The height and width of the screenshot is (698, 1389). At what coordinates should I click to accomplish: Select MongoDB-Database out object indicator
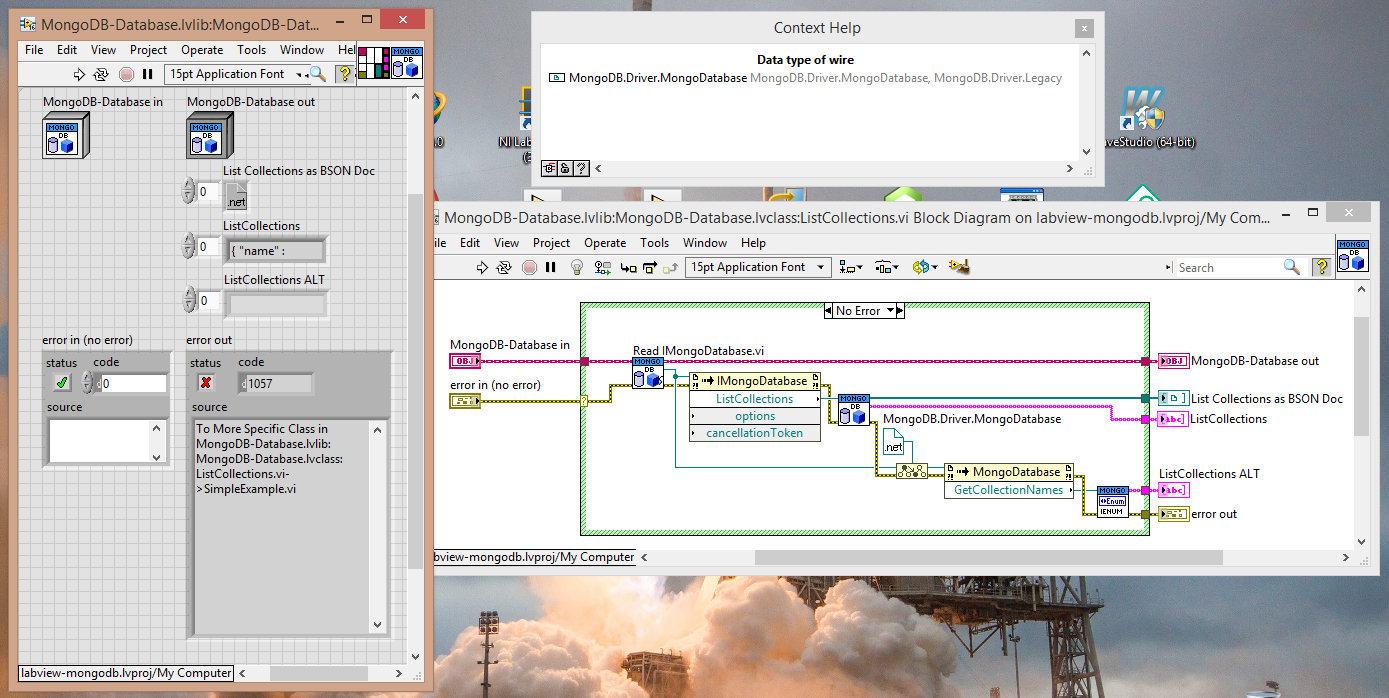point(211,135)
